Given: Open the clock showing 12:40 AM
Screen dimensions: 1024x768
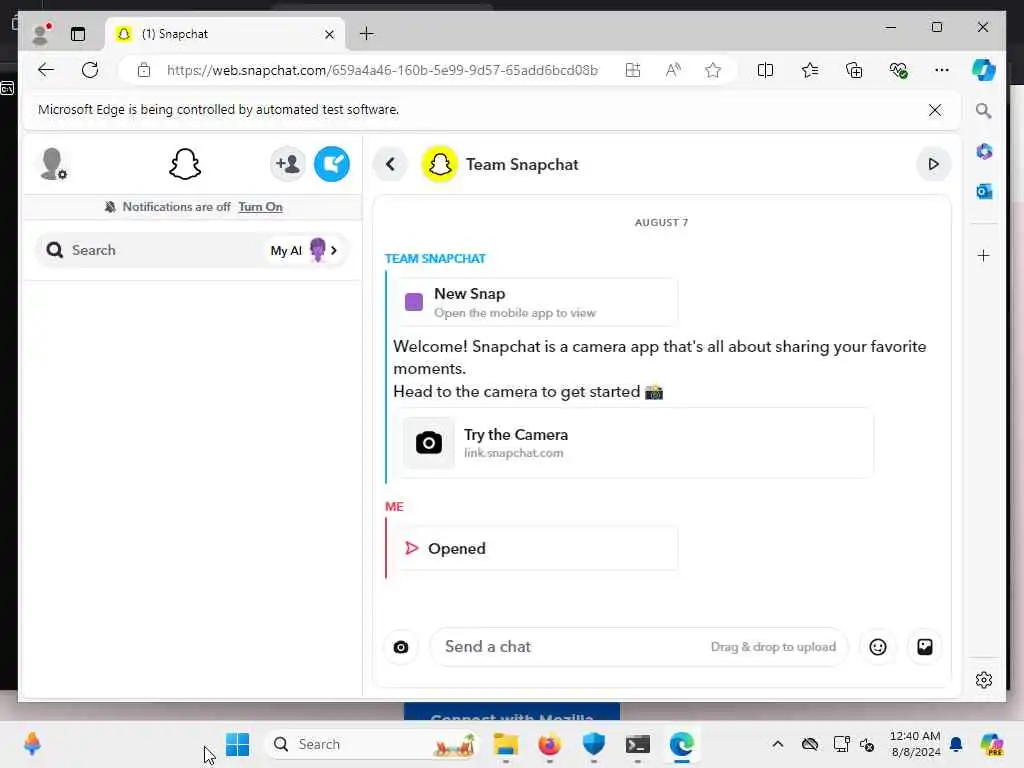Looking at the screenshot, I should tap(915, 744).
